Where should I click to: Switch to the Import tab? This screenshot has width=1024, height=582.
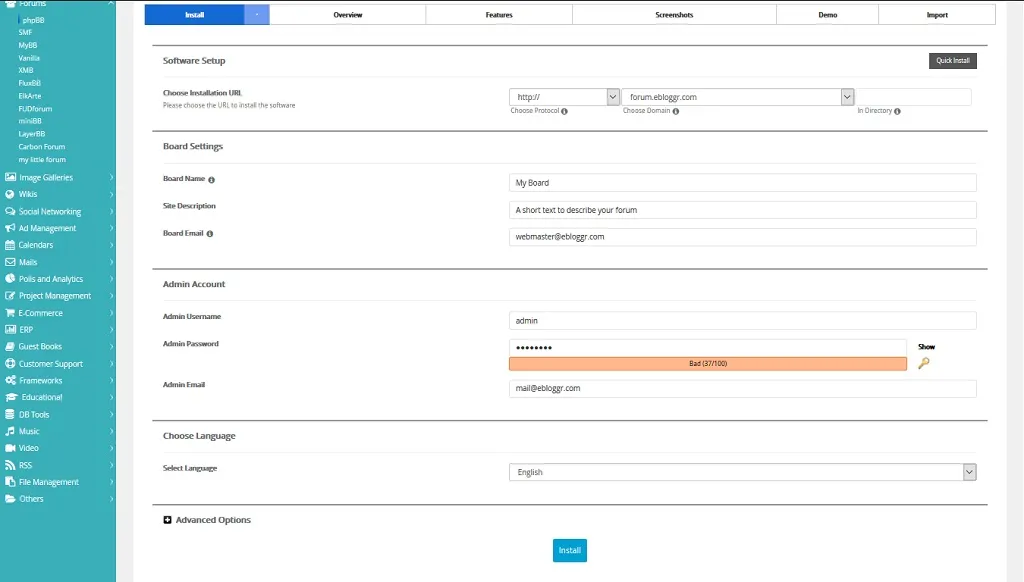click(937, 14)
